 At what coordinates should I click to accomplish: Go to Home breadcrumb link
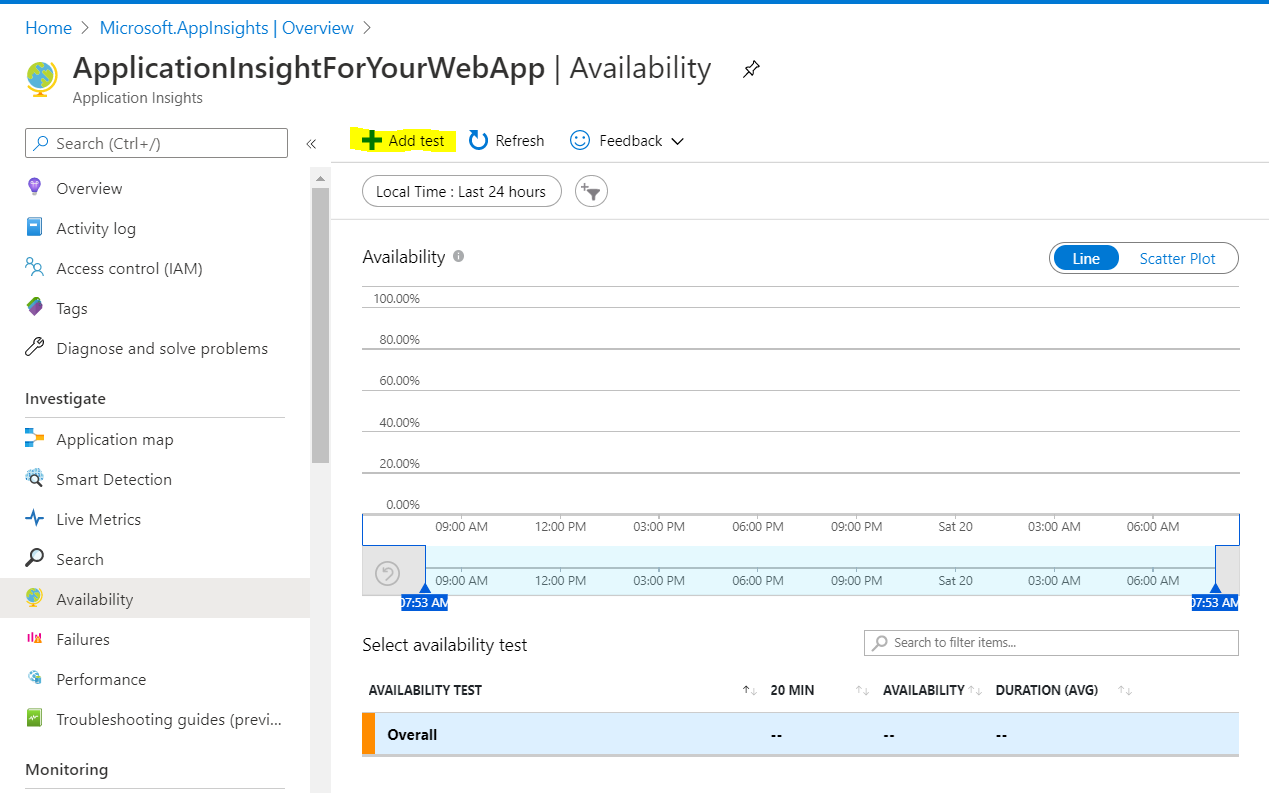pos(48,28)
